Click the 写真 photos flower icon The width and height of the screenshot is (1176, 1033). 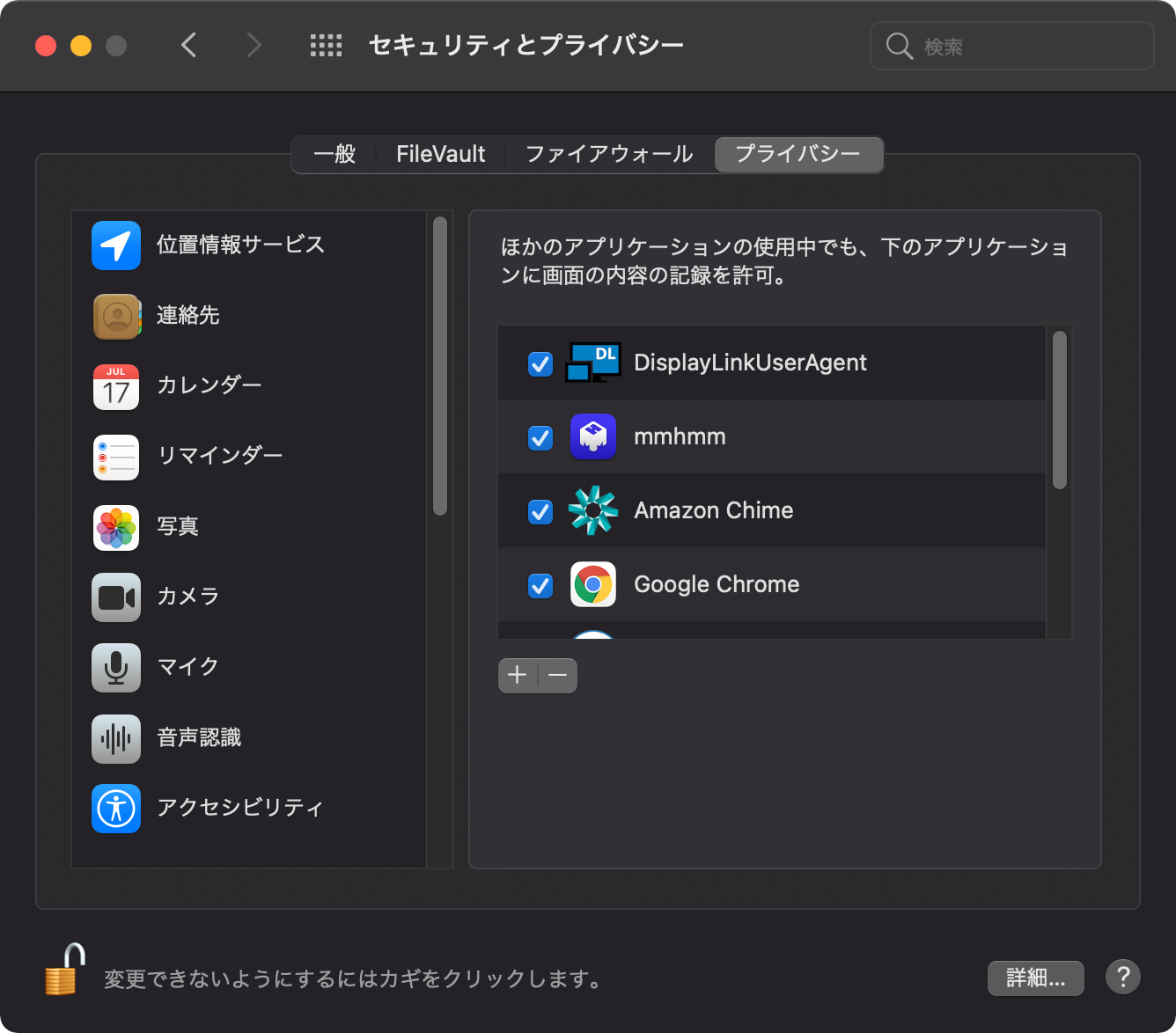116,527
